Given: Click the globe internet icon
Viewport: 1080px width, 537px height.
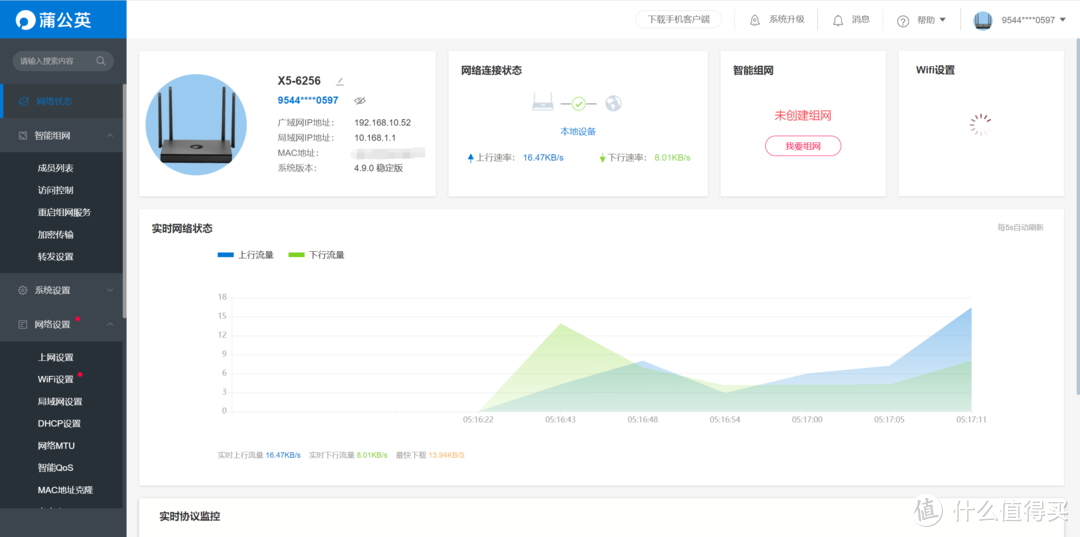Looking at the screenshot, I should click(x=613, y=103).
